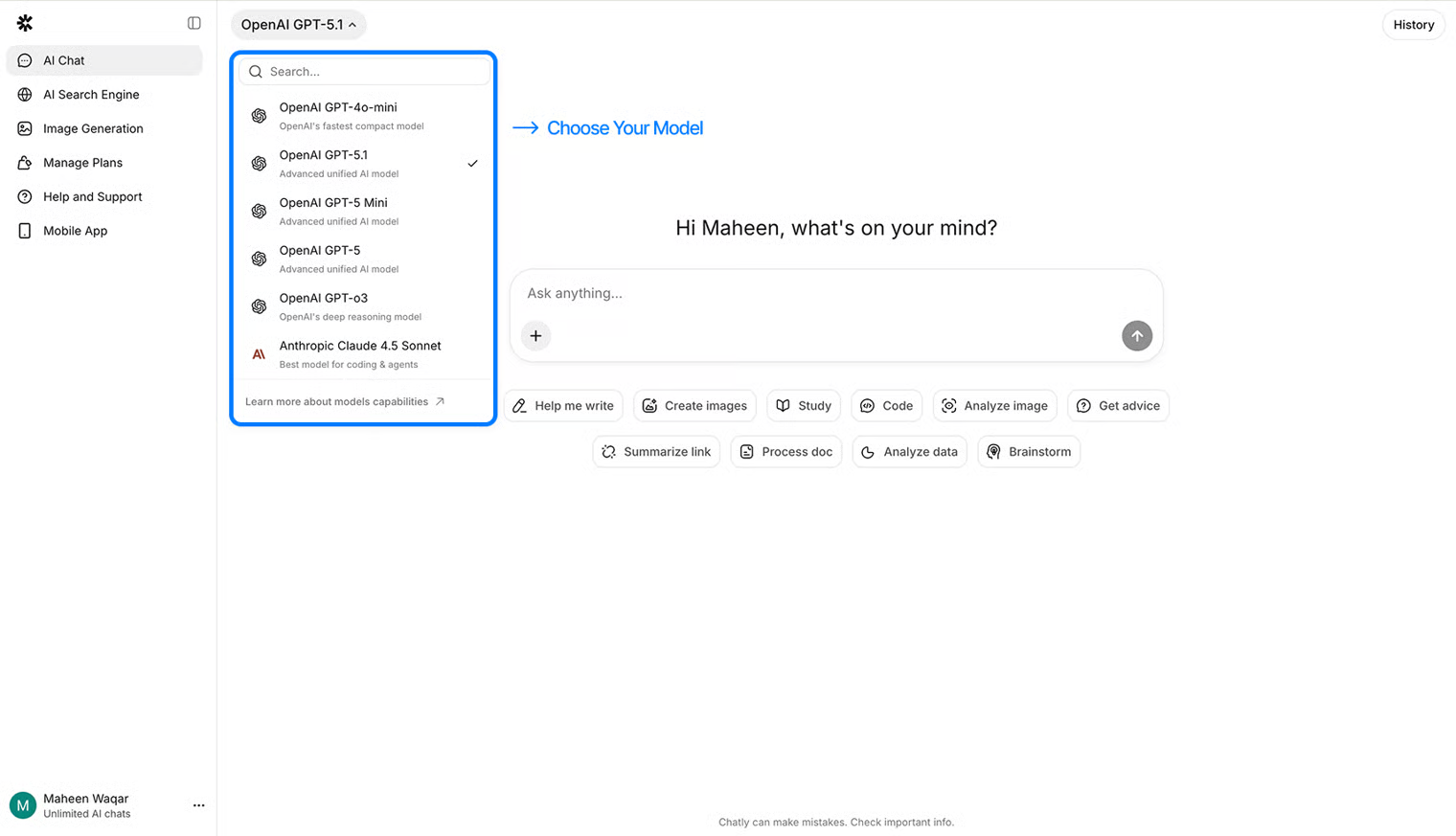The width and height of the screenshot is (1456, 836).
Task: Select the Help me write suggestion
Action: (x=563, y=406)
